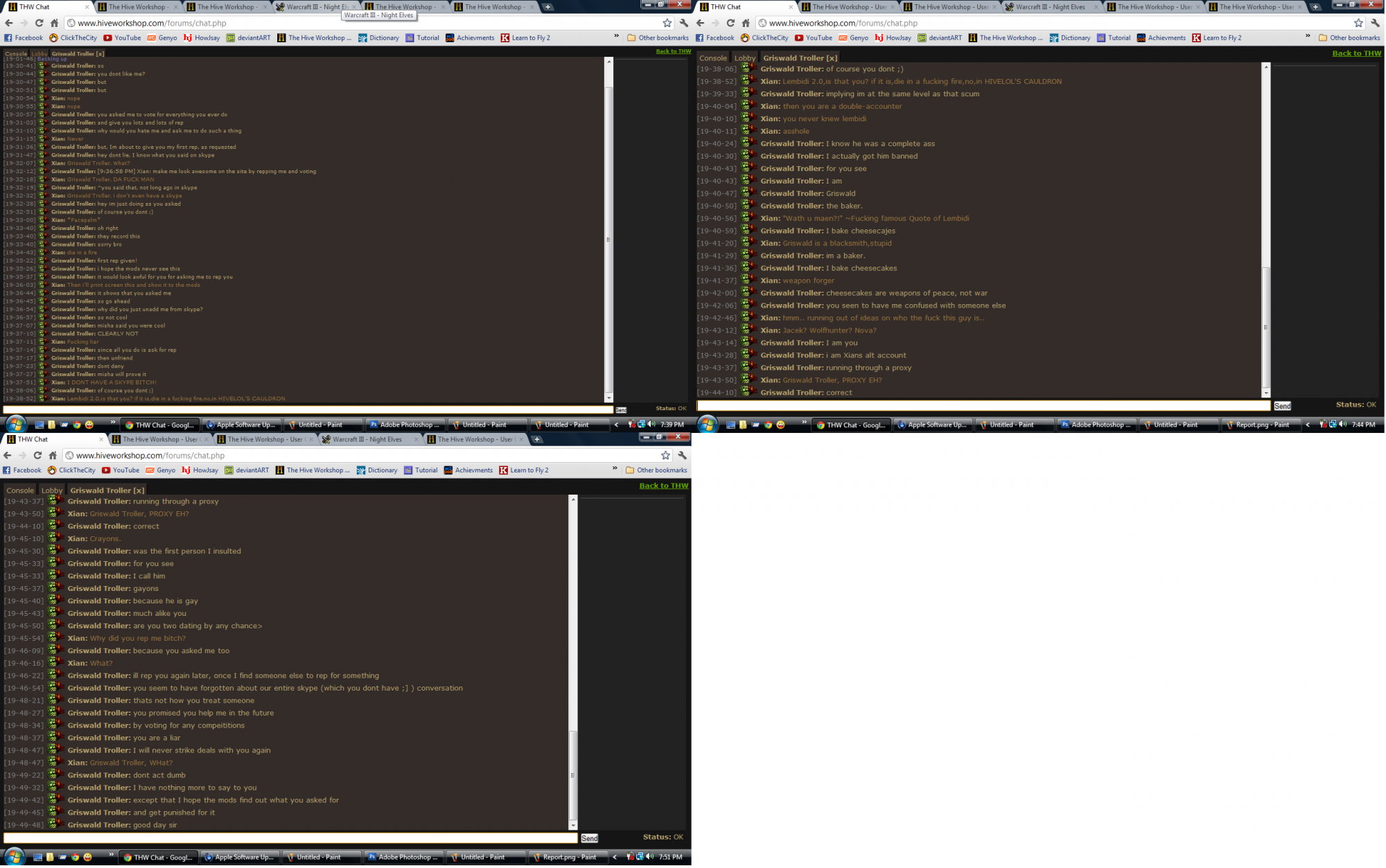Open the wrench menu in the top-left browser window
This screenshot has width=1386, height=868.
[x=683, y=23]
